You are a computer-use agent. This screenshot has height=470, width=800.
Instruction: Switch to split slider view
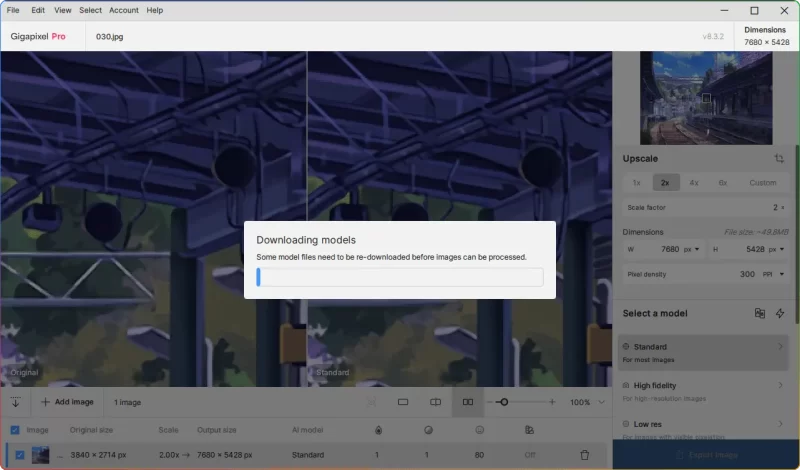click(x=435, y=402)
